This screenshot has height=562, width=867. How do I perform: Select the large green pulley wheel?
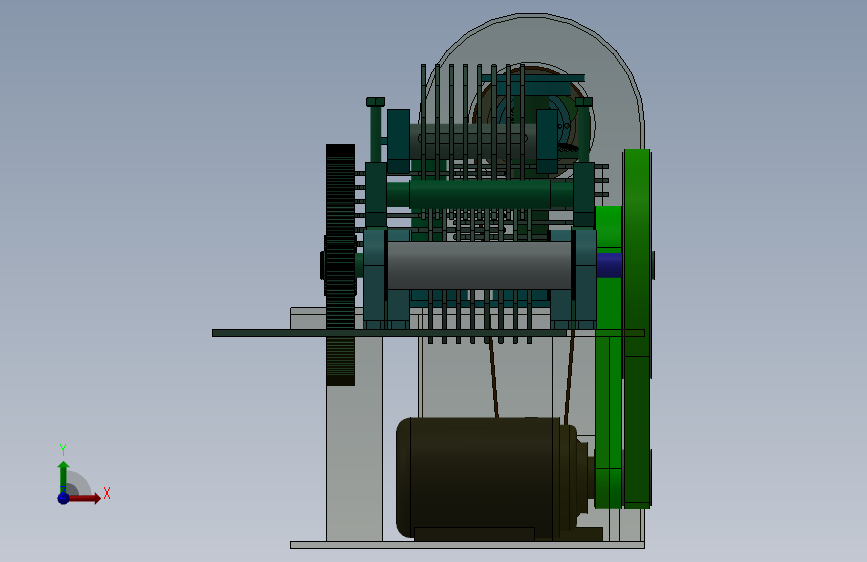(x=637, y=328)
